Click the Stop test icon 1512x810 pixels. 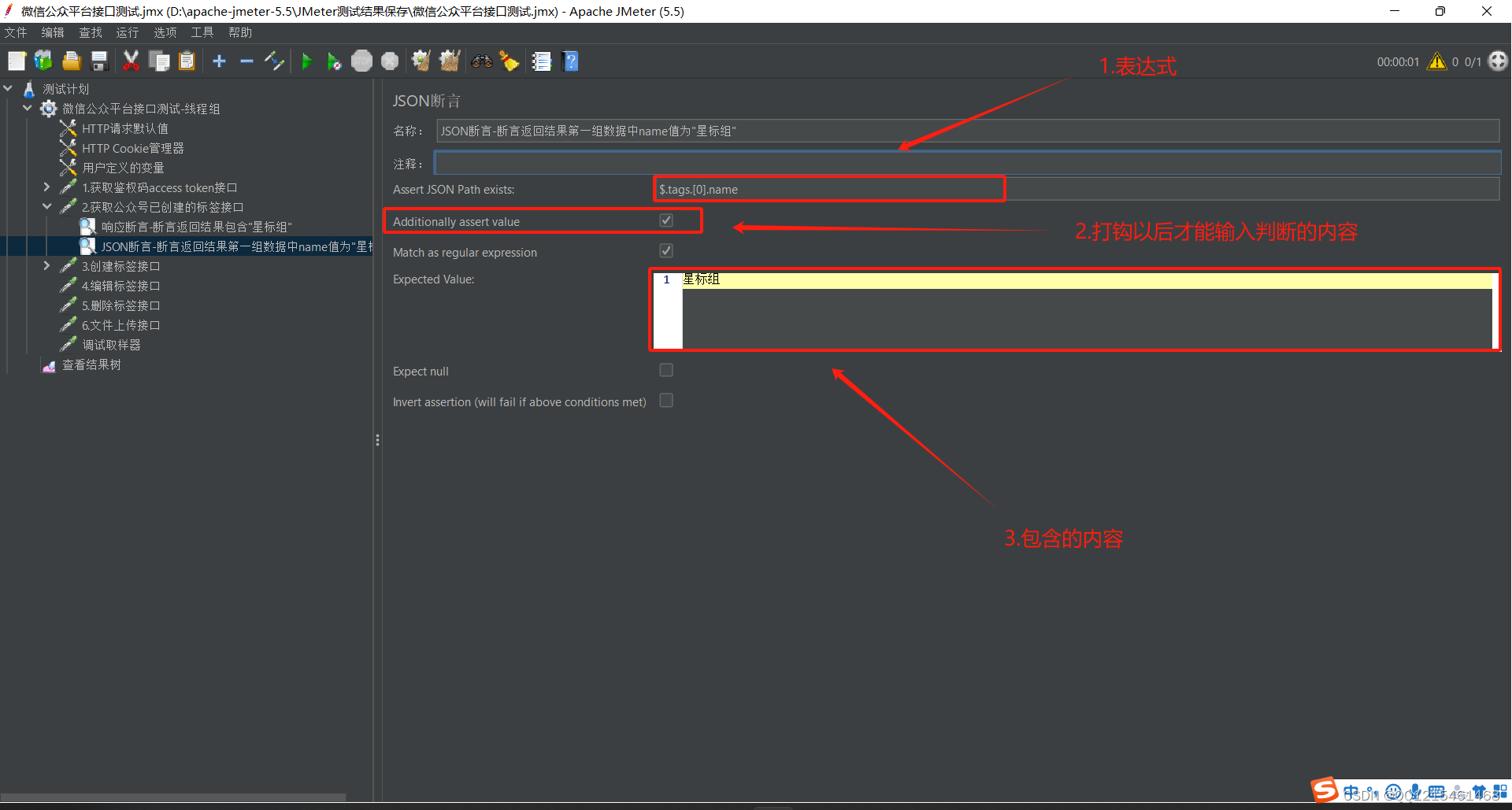coord(361,61)
